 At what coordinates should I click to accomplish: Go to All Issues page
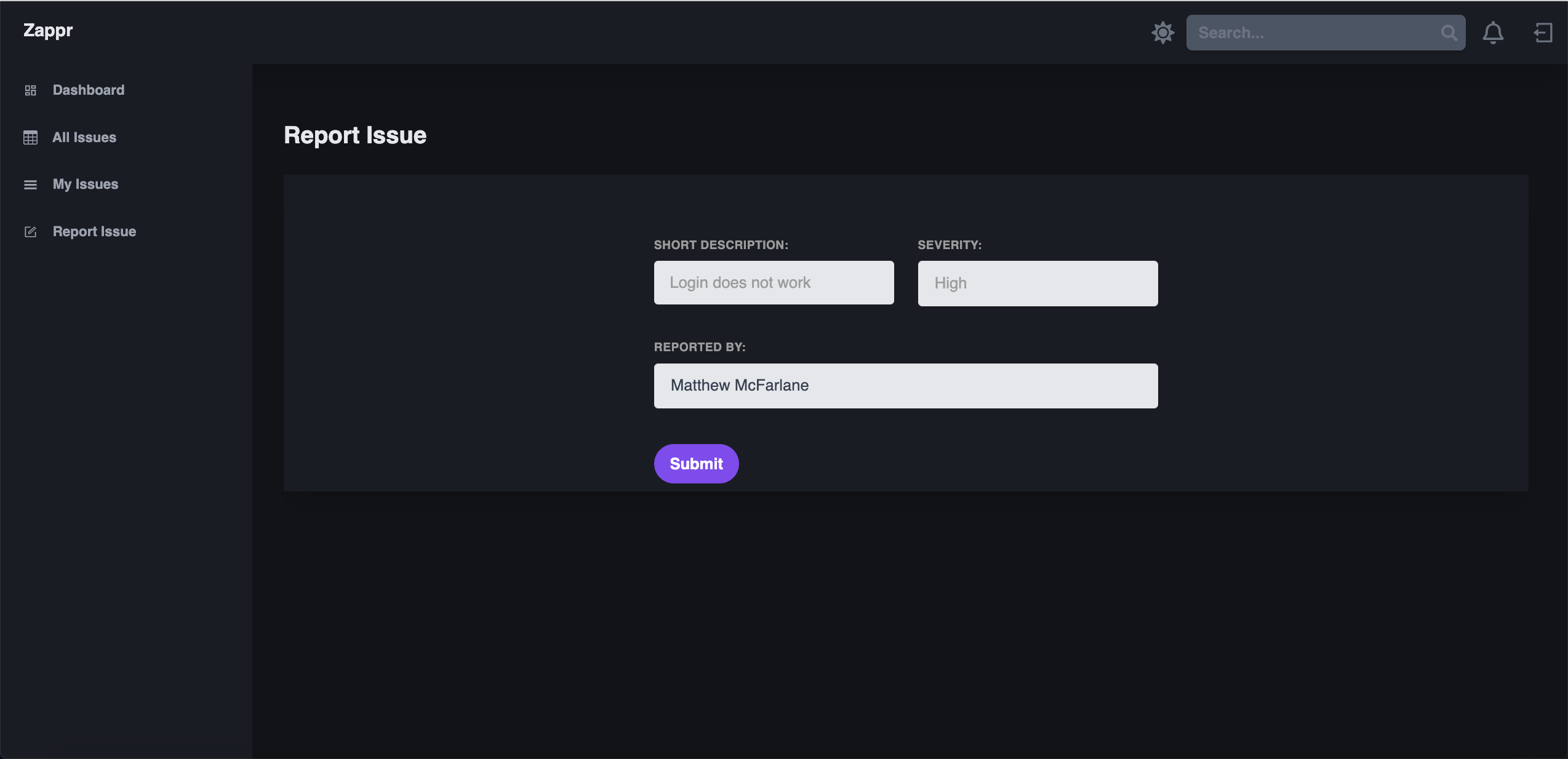click(x=84, y=138)
